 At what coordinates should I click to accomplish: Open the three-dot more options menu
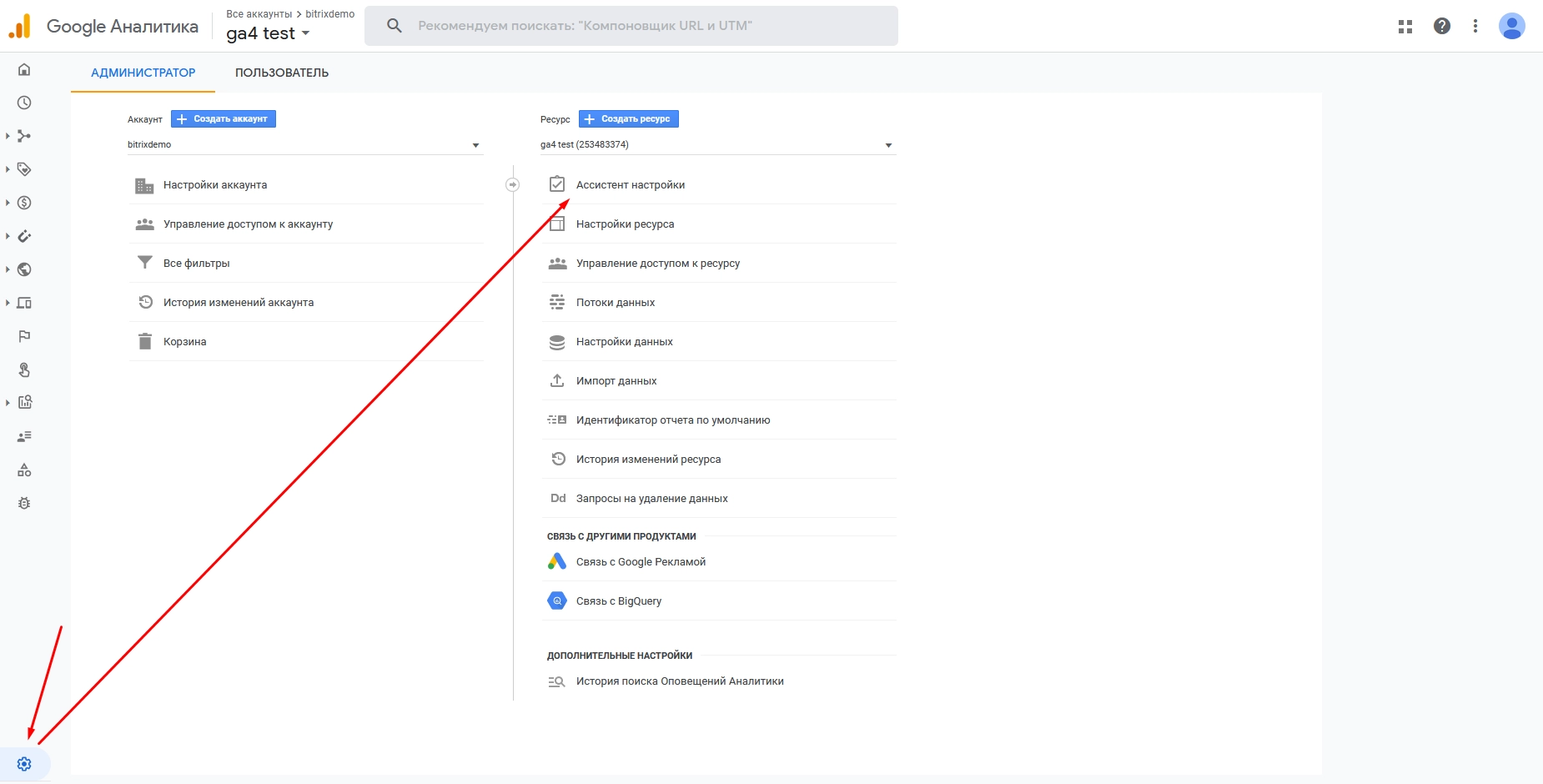point(1475,26)
